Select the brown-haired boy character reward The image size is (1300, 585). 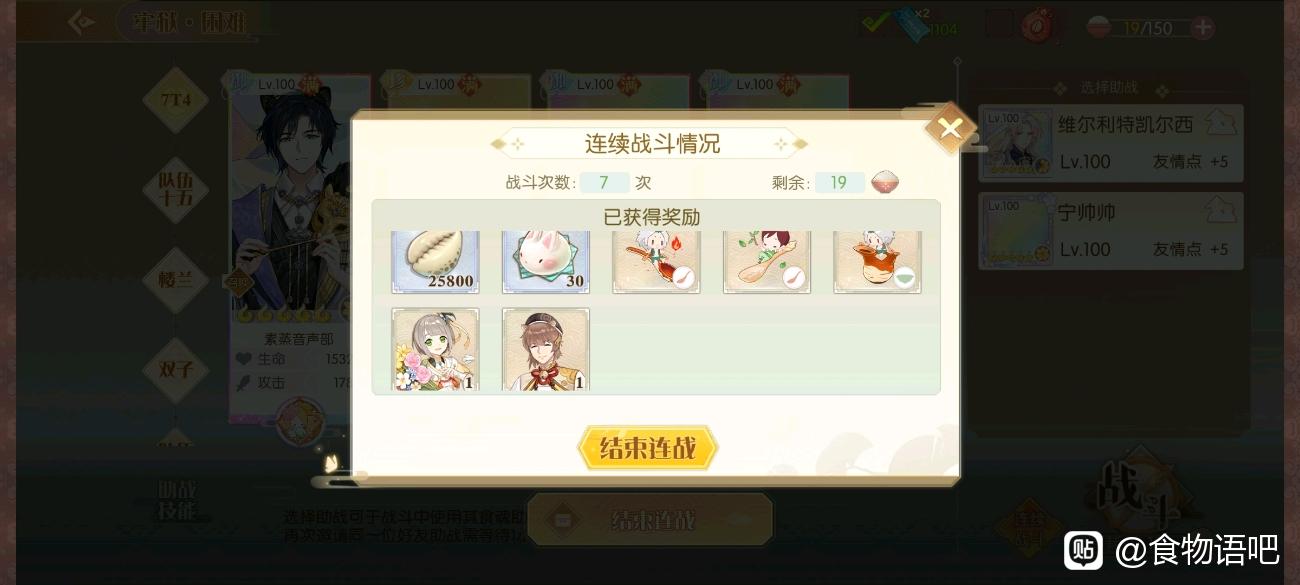coord(545,349)
